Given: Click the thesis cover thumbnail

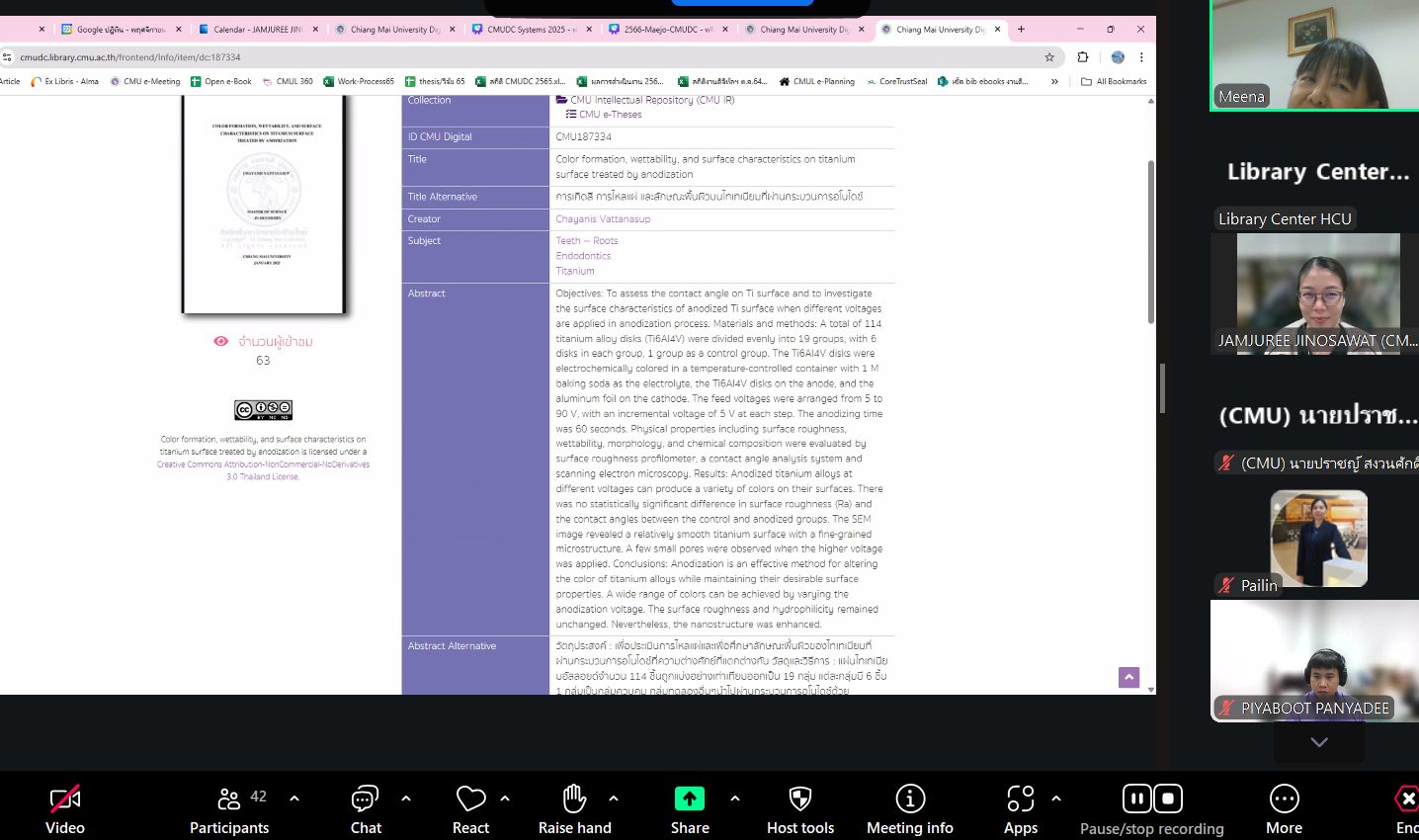Looking at the screenshot, I should tap(263, 205).
